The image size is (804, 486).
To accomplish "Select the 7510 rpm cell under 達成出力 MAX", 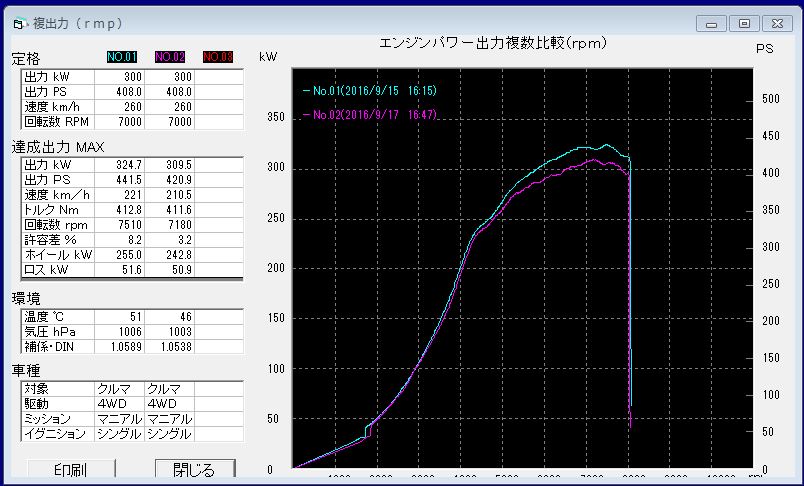I will (x=120, y=224).
